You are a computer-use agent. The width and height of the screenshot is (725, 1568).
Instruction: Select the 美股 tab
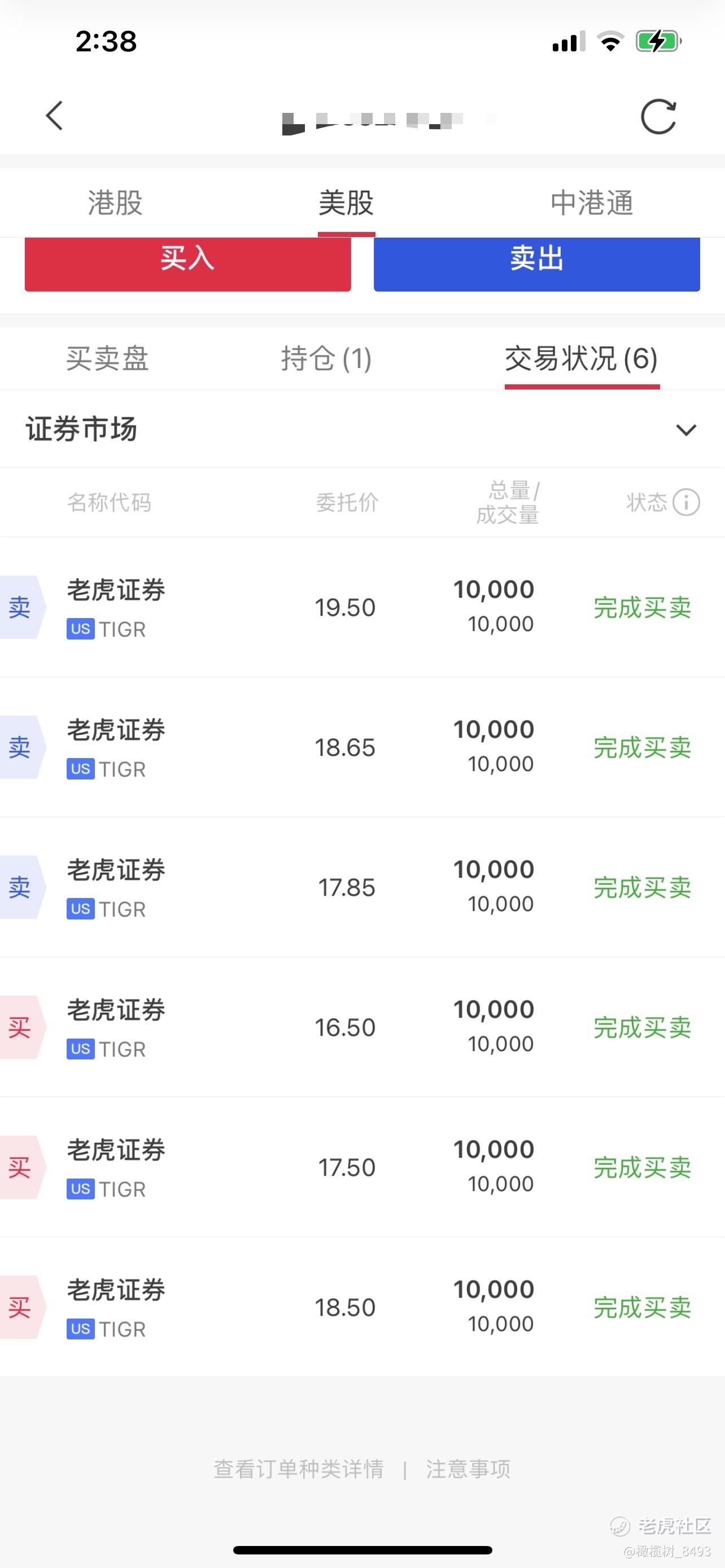pyautogui.click(x=346, y=203)
